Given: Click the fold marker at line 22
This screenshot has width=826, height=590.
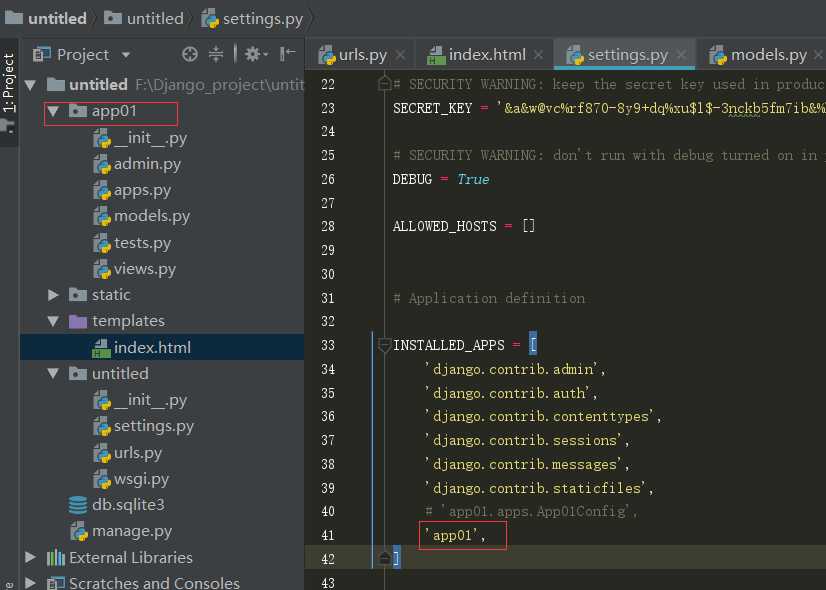Looking at the screenshot, I should click(x=385, y=84).
